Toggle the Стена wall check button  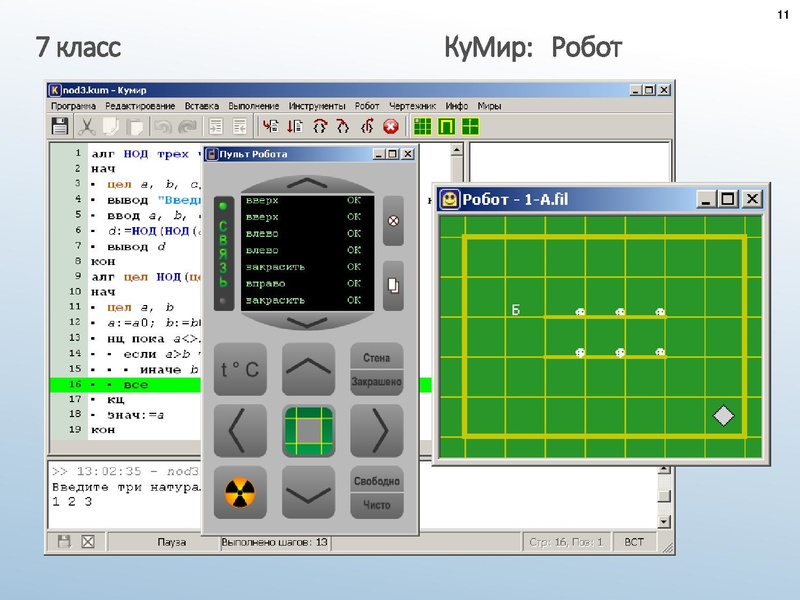(x=376, y=358)
